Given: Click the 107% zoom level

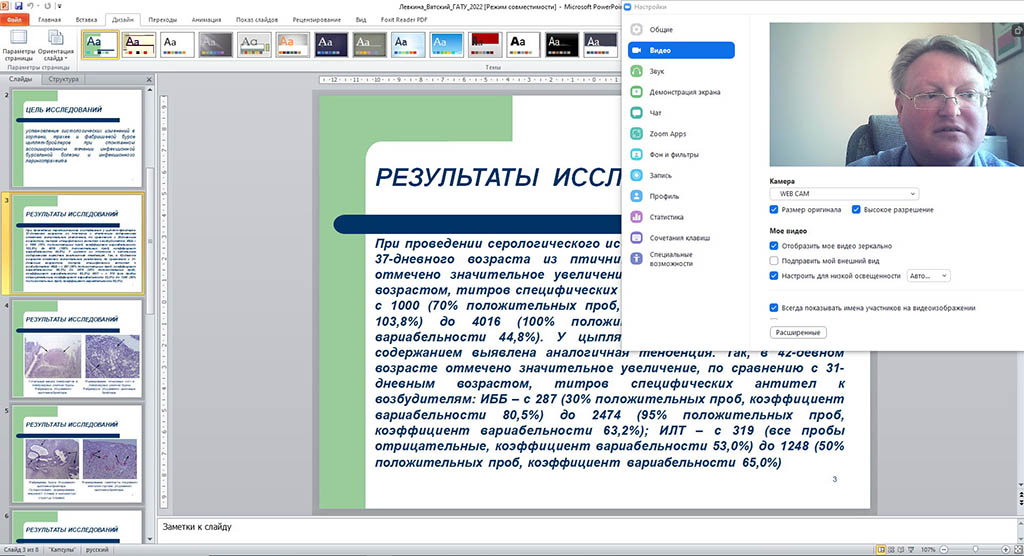Looking at the screenshot, I should 928,550.
